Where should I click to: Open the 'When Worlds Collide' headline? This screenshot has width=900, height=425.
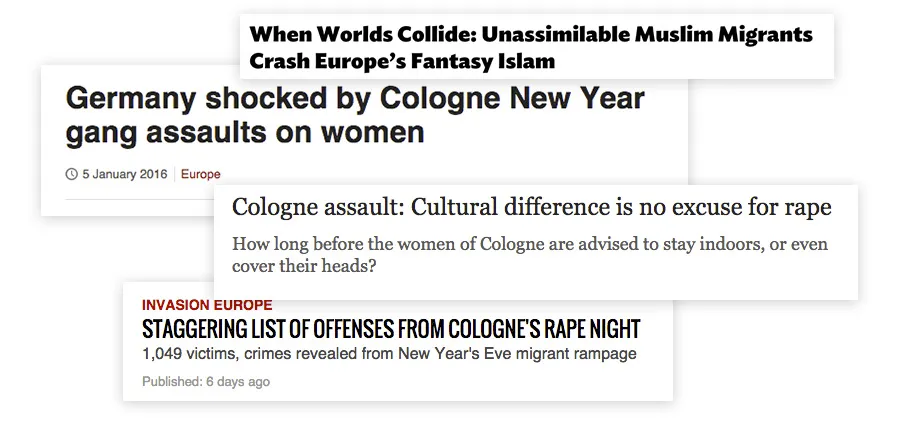[531, 47]
